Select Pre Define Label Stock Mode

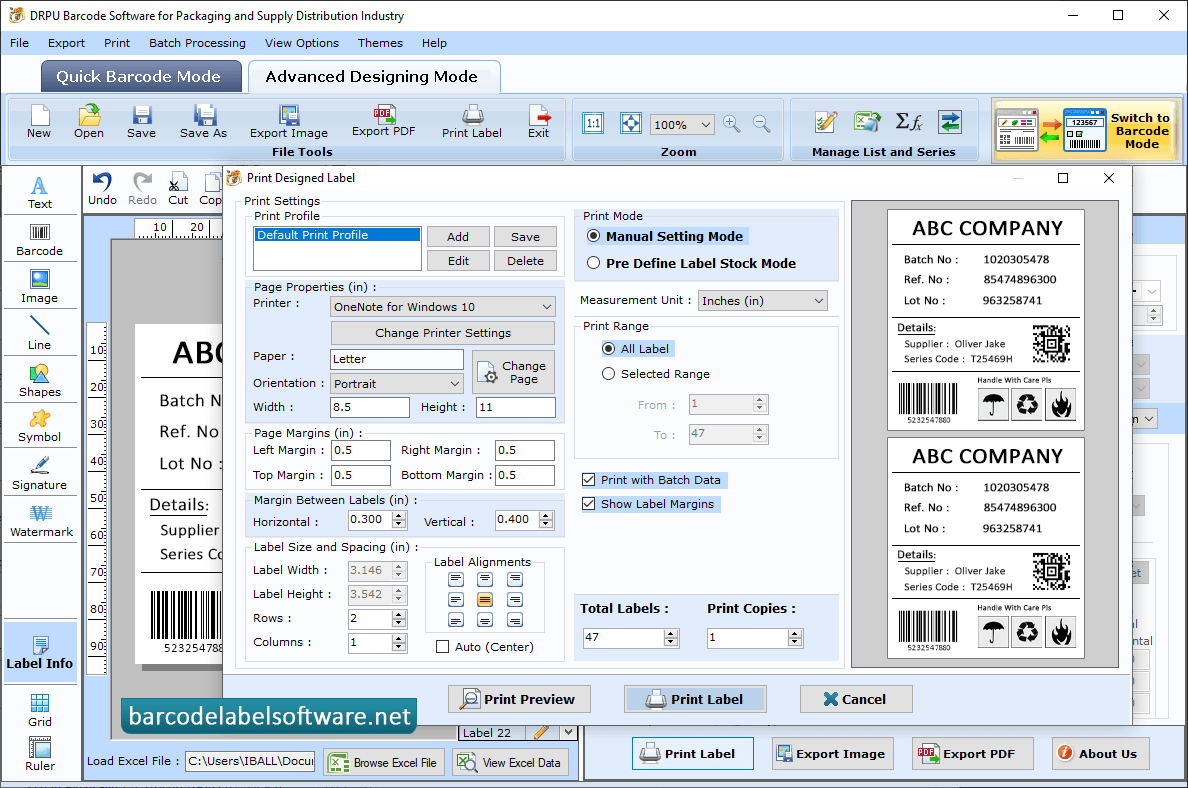point(593,263)
